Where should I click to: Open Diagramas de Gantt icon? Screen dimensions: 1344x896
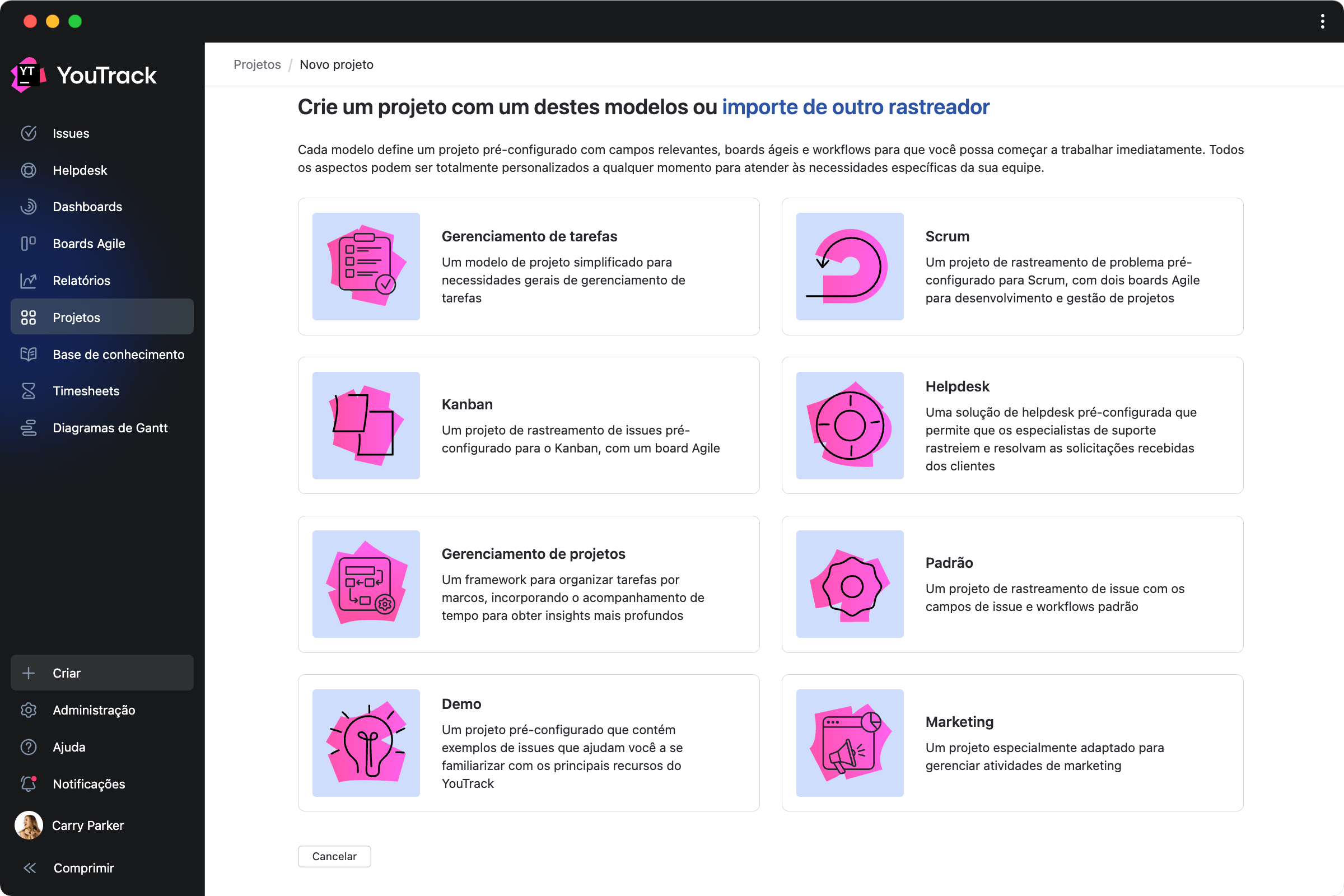point(29,428)
